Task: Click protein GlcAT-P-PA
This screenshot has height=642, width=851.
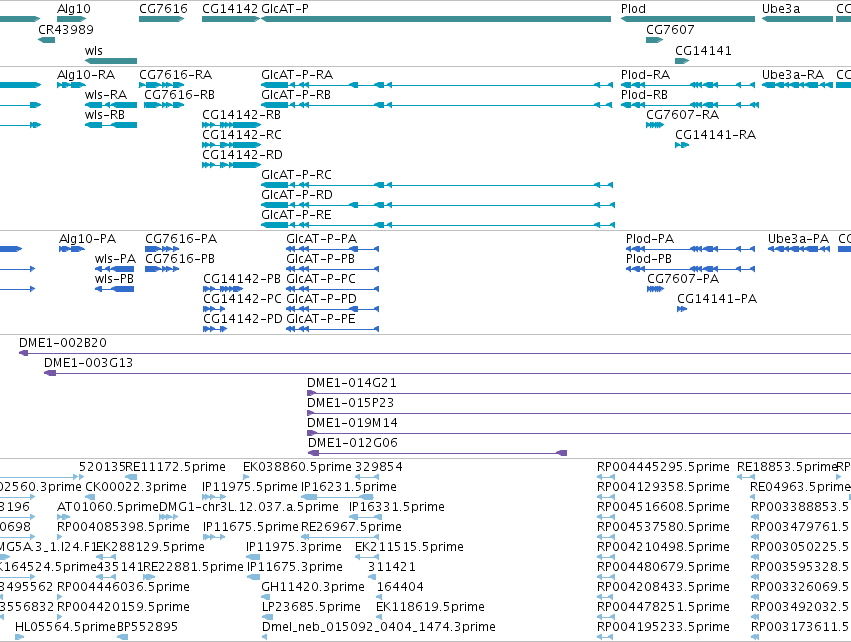Action: pyautogui.click(x=322, y=239)
